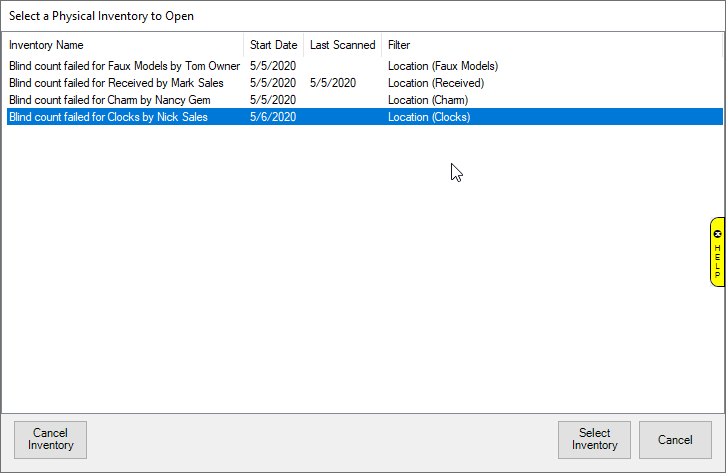Click the Cancel button
726x473 pixels.
tap(675, 440)
